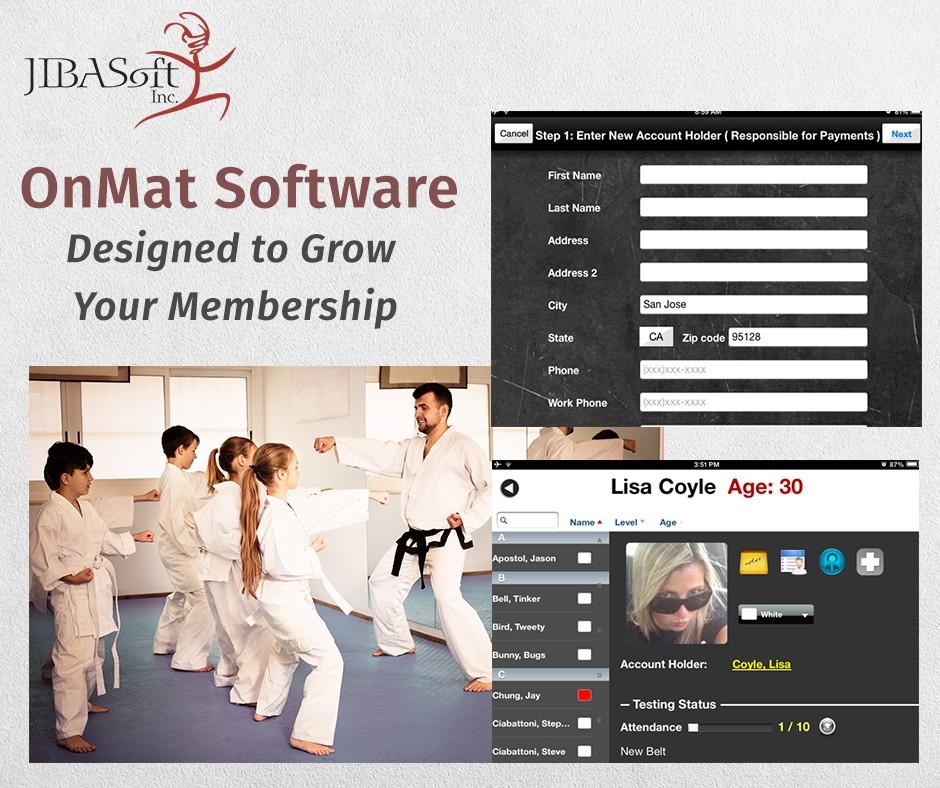Click the Zip code field with 95128
940x788 pixels.
[798, 337]
